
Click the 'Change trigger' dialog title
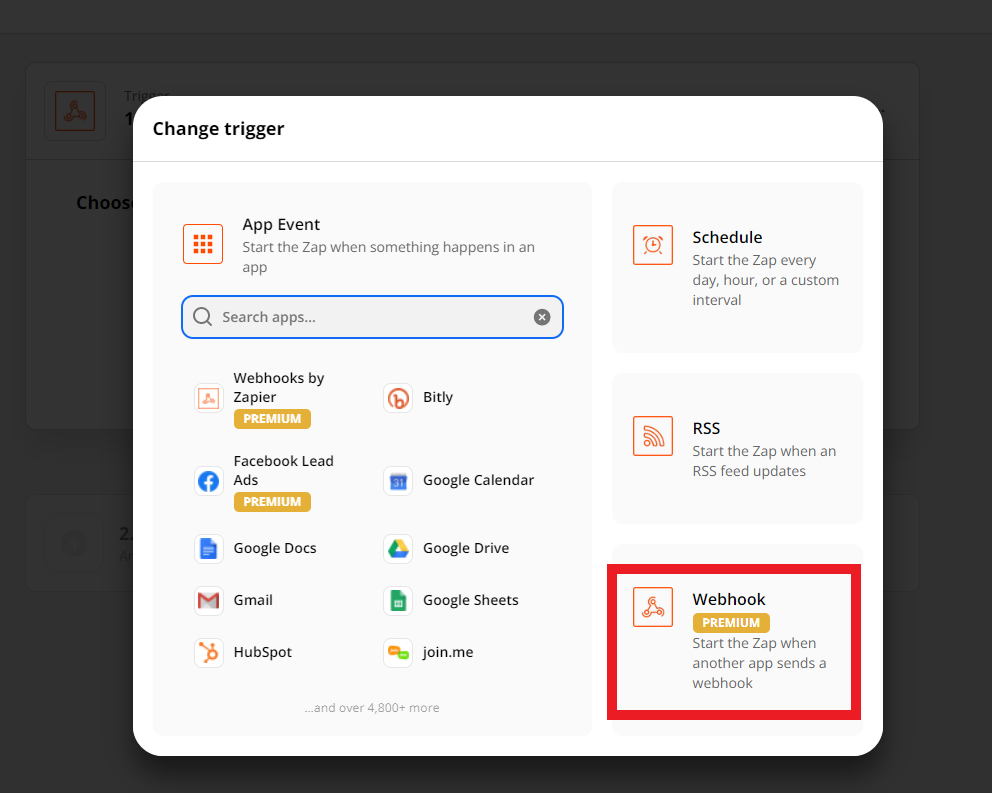(218, 128)
